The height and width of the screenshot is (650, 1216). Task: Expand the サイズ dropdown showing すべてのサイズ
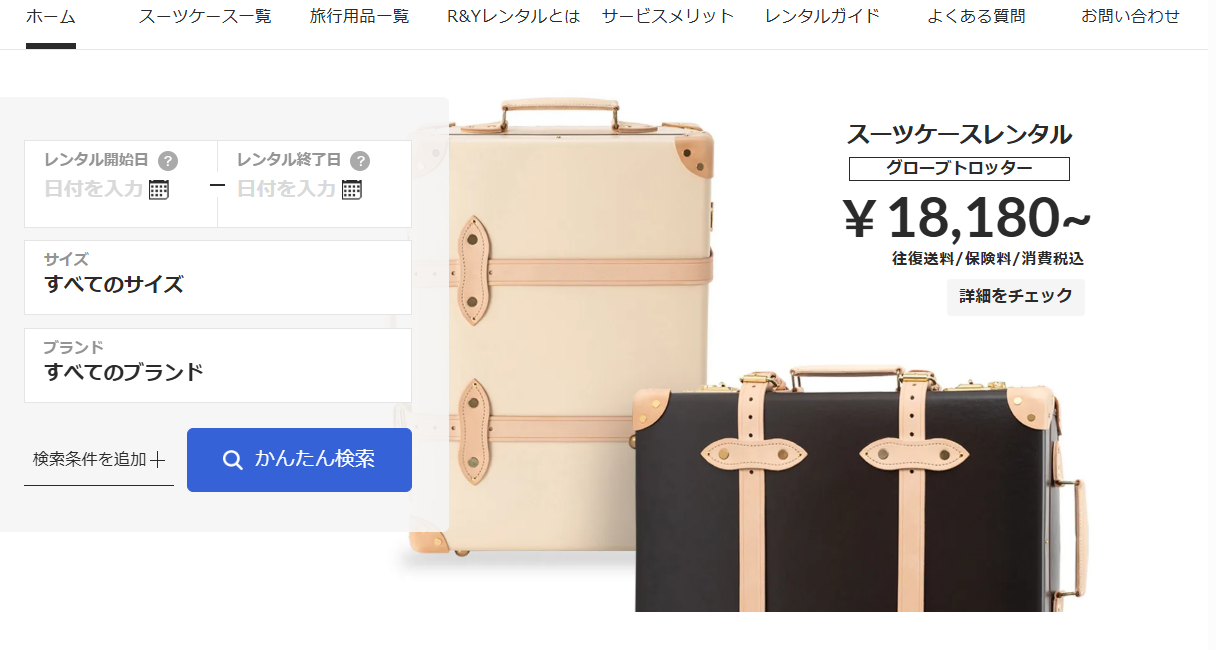click(218, 277)
